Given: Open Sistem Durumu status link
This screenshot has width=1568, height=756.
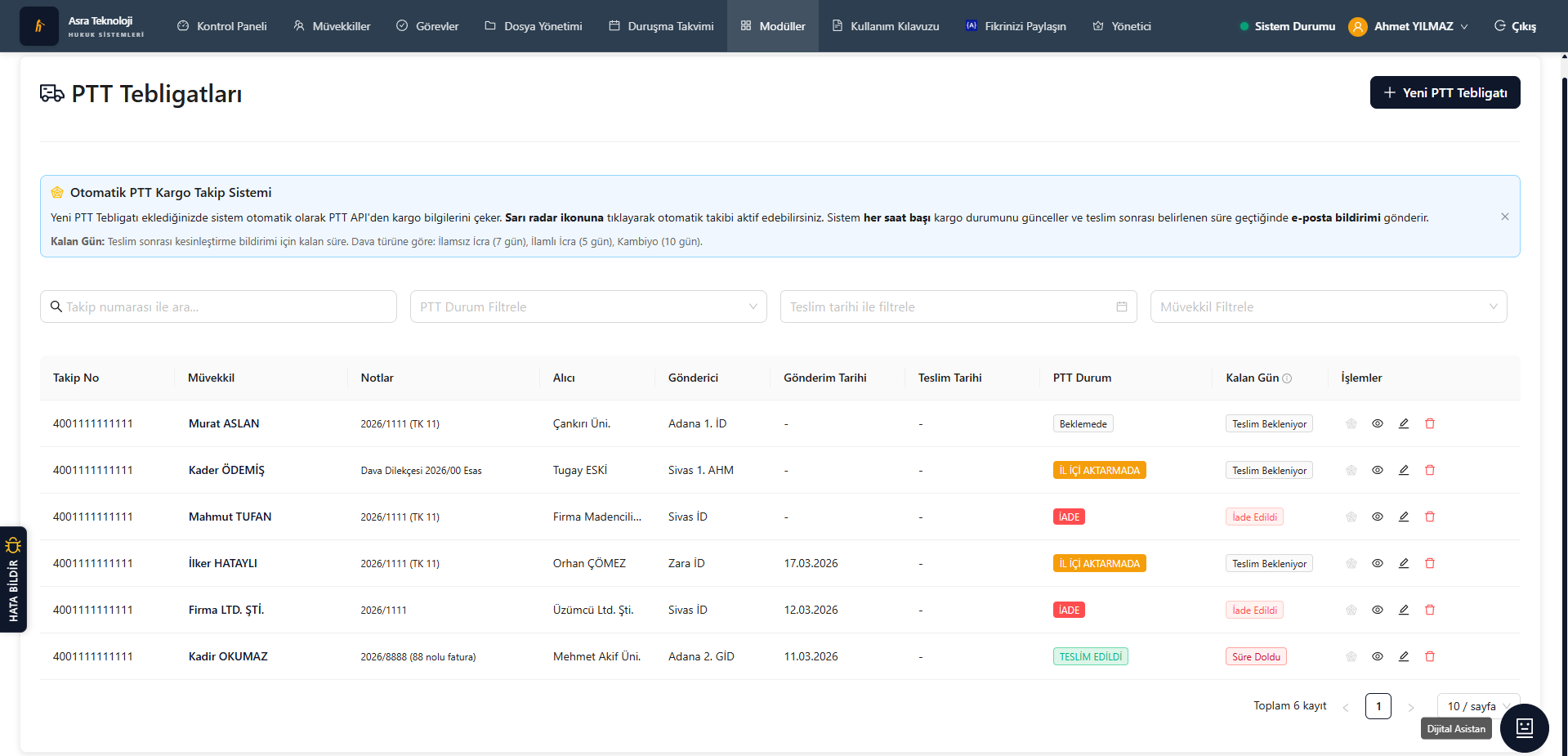Looking at the screenshot, I should tap(1288, 26).
